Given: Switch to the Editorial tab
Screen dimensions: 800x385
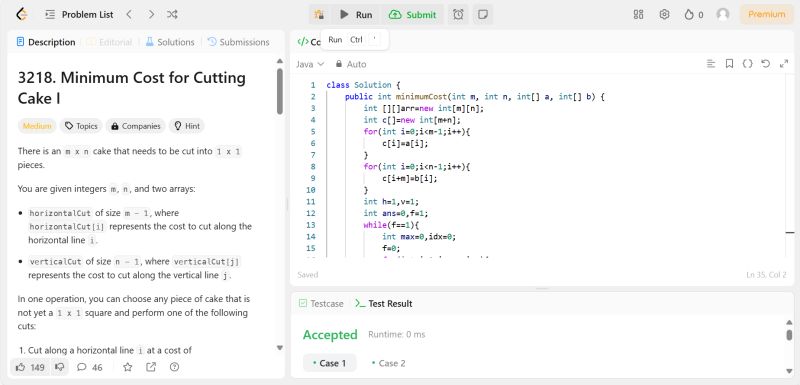Looking at the screenshot, I should click(109, 42).
